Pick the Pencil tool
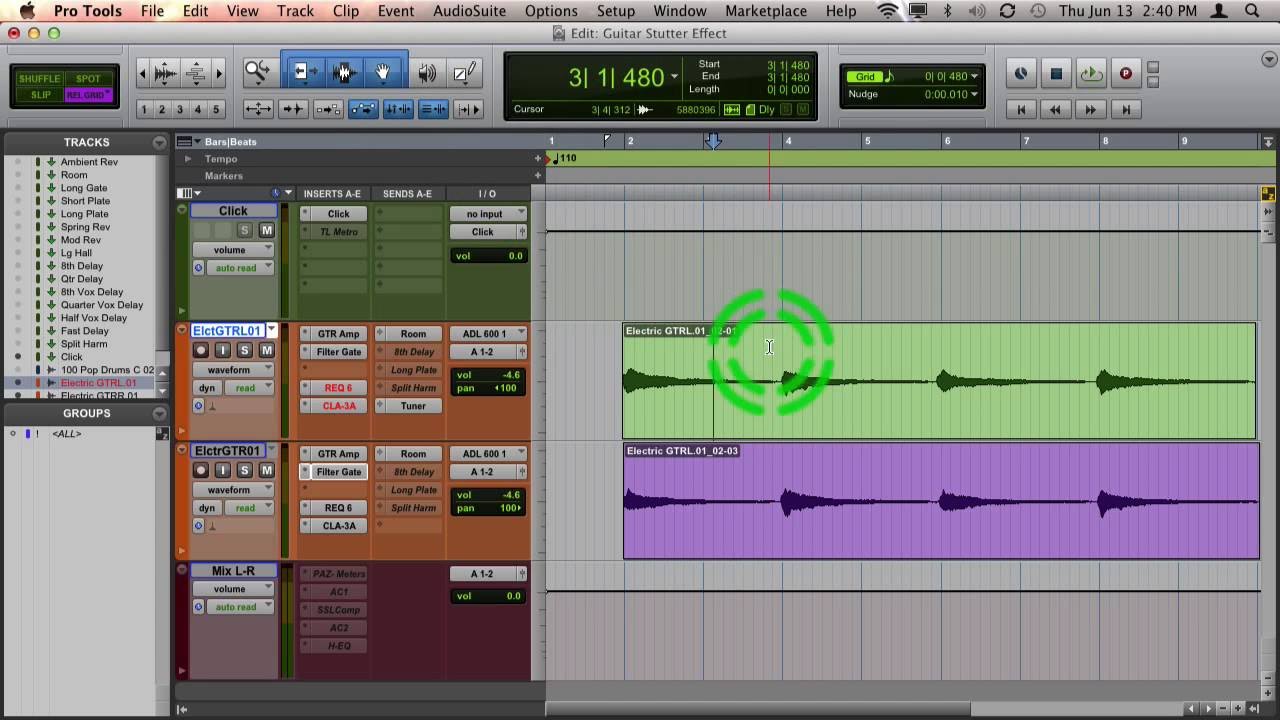The height and width of the screenshot is (720, 1280). point(464,72)
